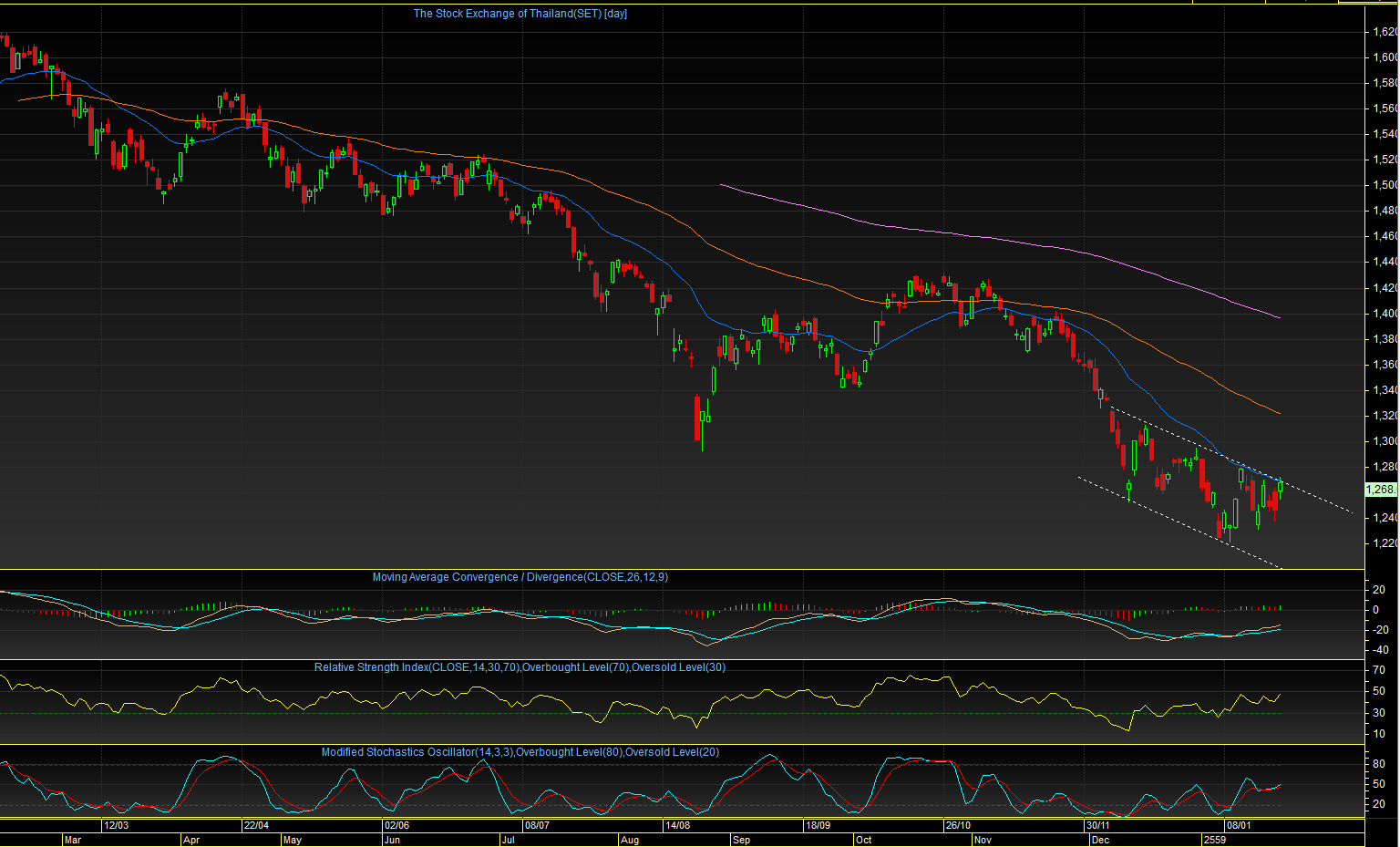Image resolution: width=1400 pixels, height=847 pixels.
Task: Click the Aug month label on date axis
Action: (x=630, y=840)
